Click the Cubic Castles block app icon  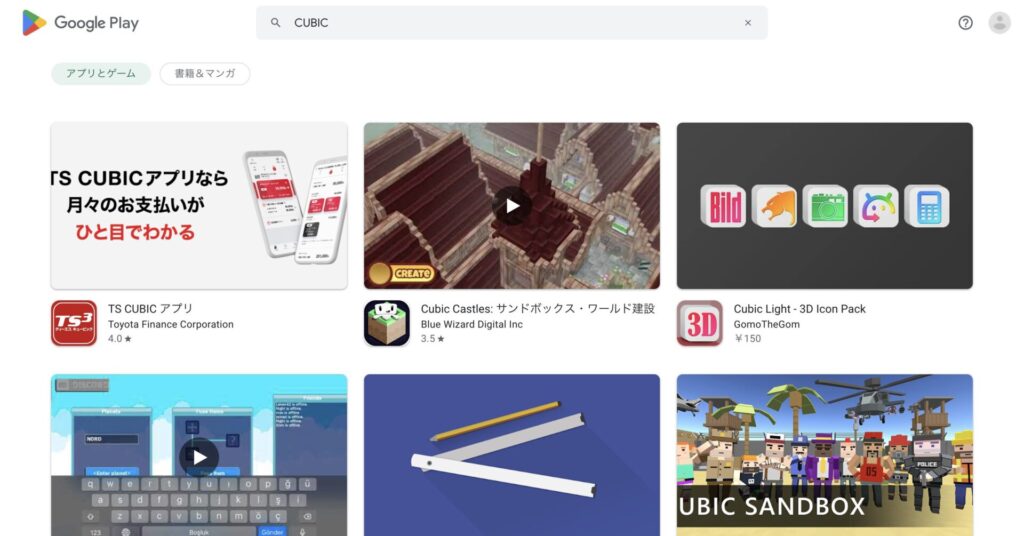pyautogui.click(x=387, y=323)
